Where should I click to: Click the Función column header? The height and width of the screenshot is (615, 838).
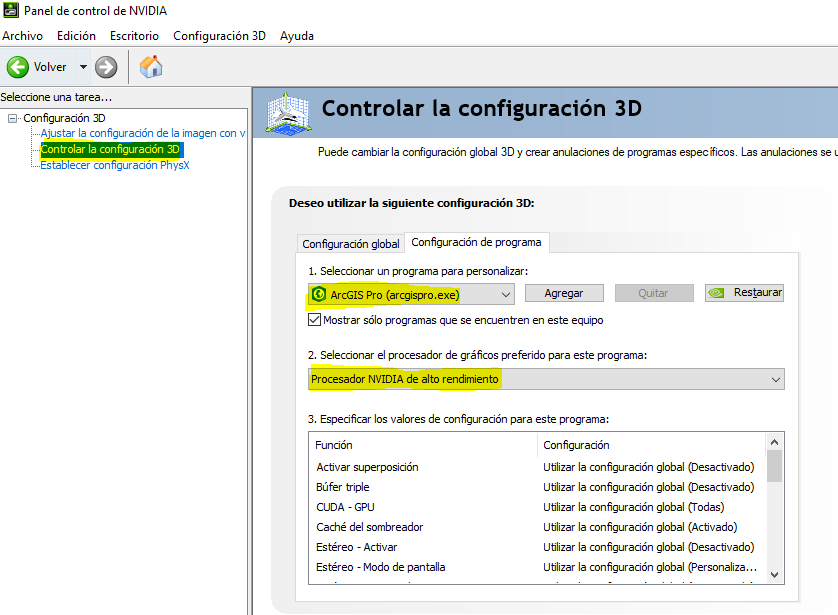tap(423, 445)
